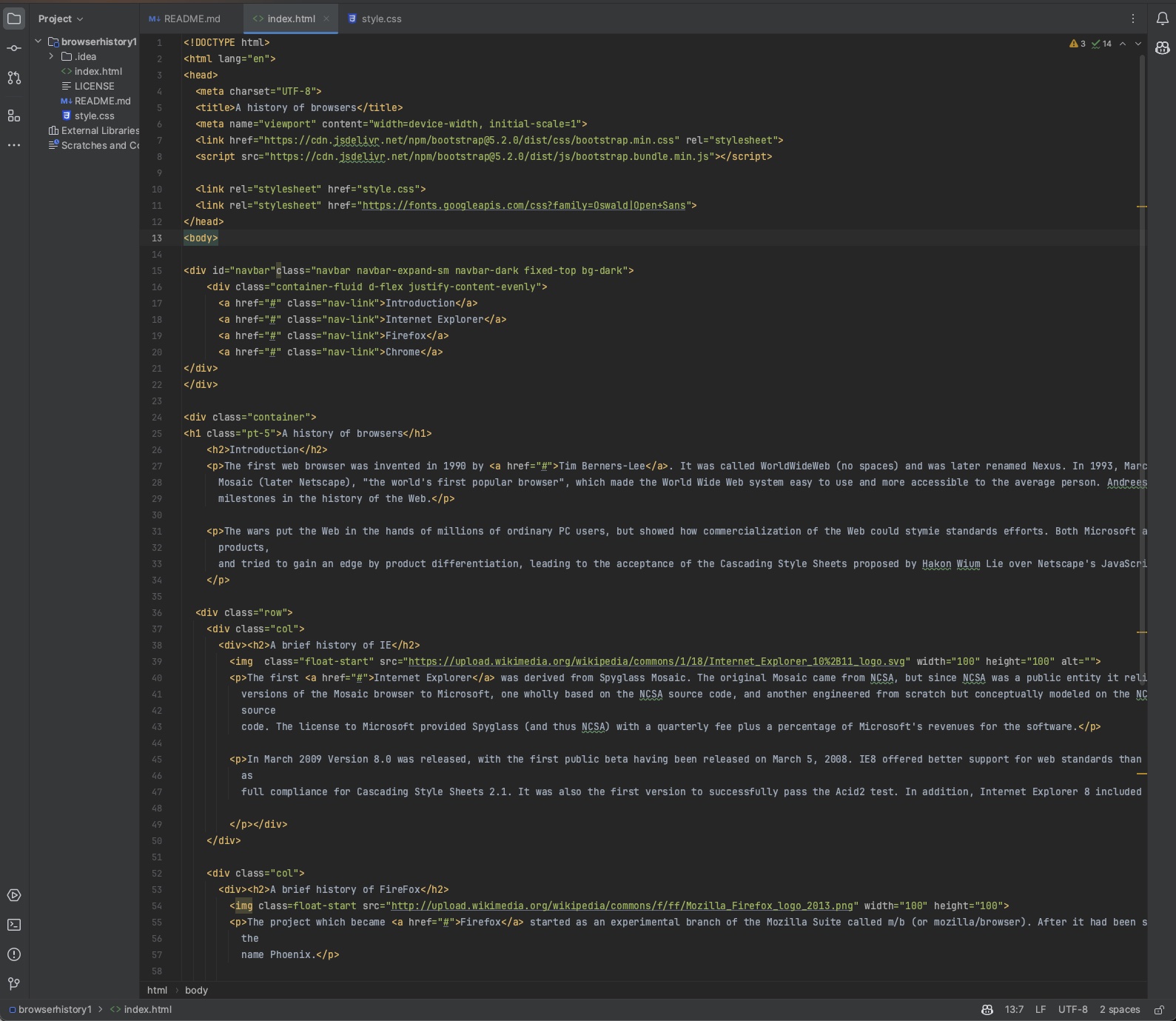The width and height of the screenshot is (1176, 1021).
Task: Open the Structure tool window
Action: (x=14, y=116)
